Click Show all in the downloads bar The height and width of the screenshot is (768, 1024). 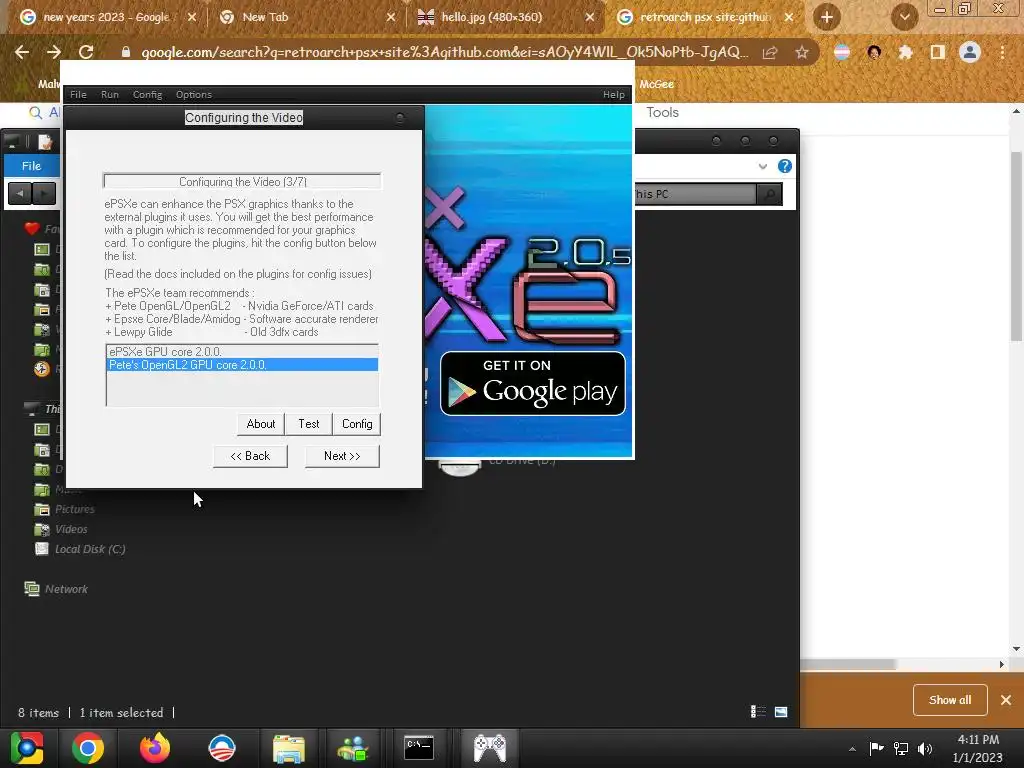[950, 700]
